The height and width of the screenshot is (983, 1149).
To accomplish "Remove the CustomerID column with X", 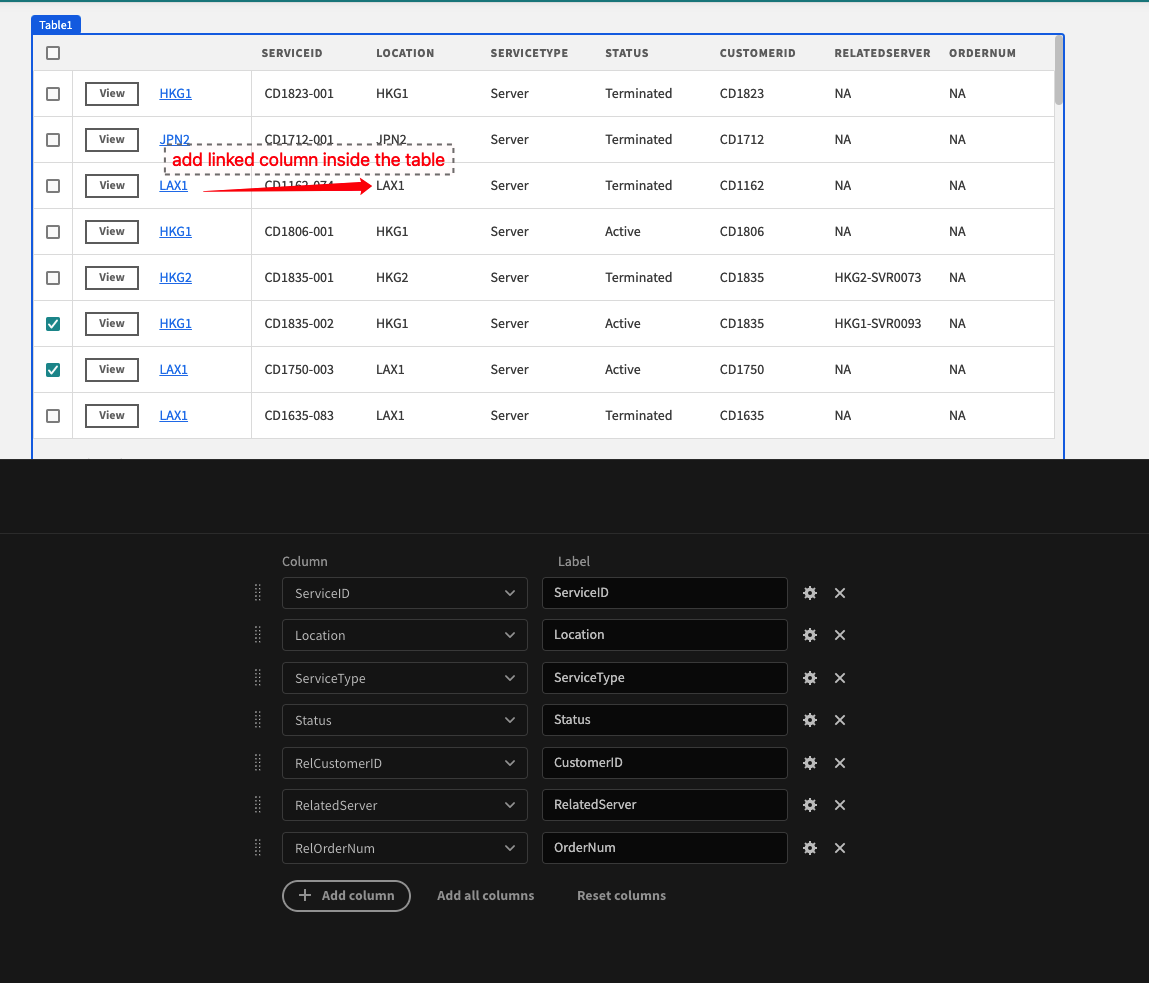I will (840, 763).
